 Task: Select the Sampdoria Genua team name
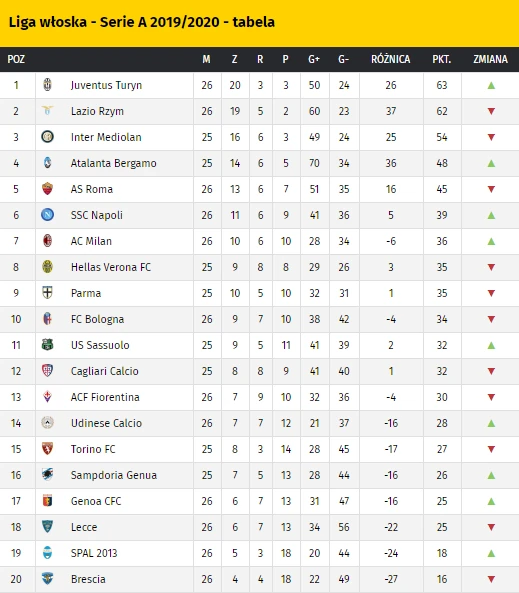114,475
